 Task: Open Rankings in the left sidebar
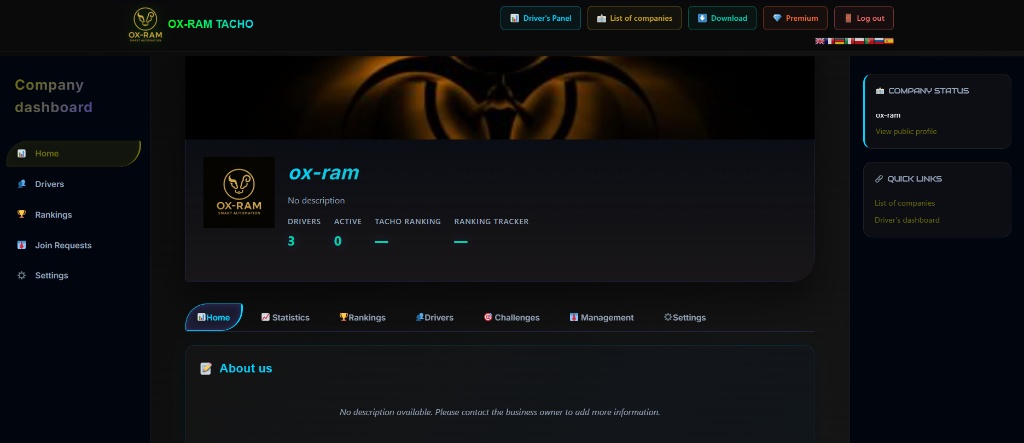(x=73, y=214)
